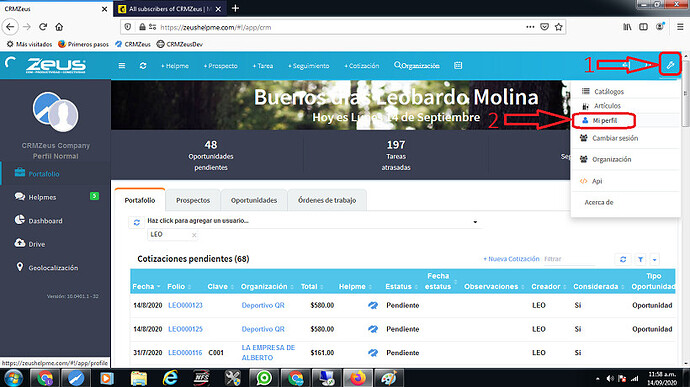Open the calendar icon in Zeus toolbar
Image resolution: width=690 pixels, height=387 pixels.
(x=458, y=66)
